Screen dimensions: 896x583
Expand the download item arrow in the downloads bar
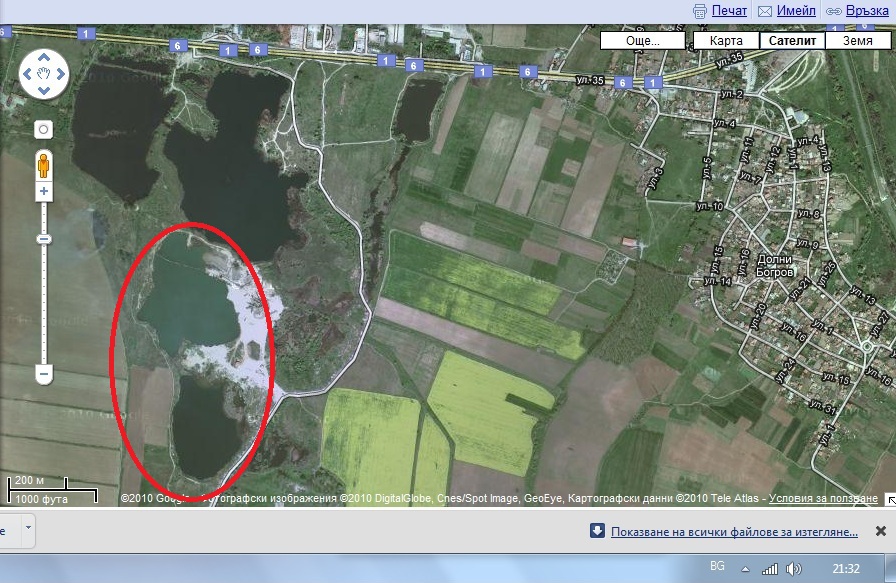pyautogui.click(x=27, y=527)
